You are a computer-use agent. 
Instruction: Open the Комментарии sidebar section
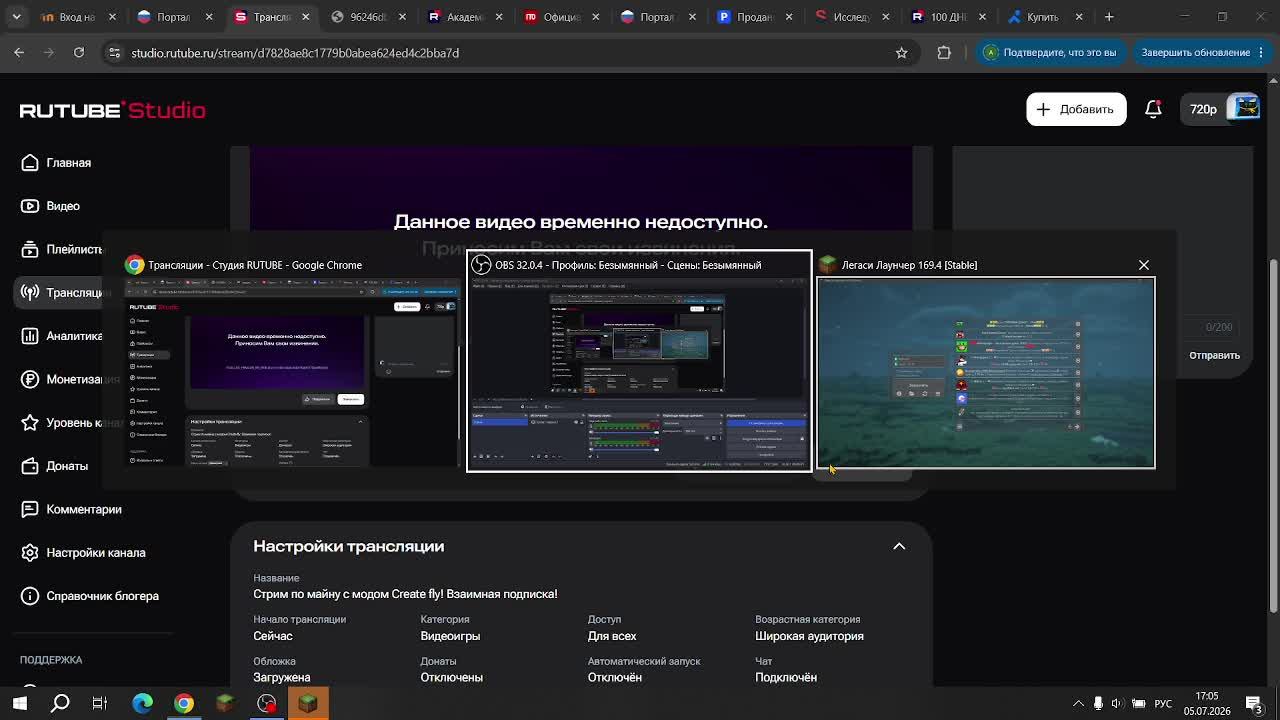[71, 509]
